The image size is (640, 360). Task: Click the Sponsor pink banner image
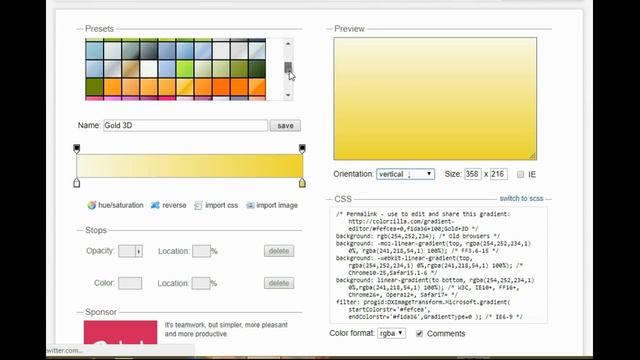pos(120,332)
